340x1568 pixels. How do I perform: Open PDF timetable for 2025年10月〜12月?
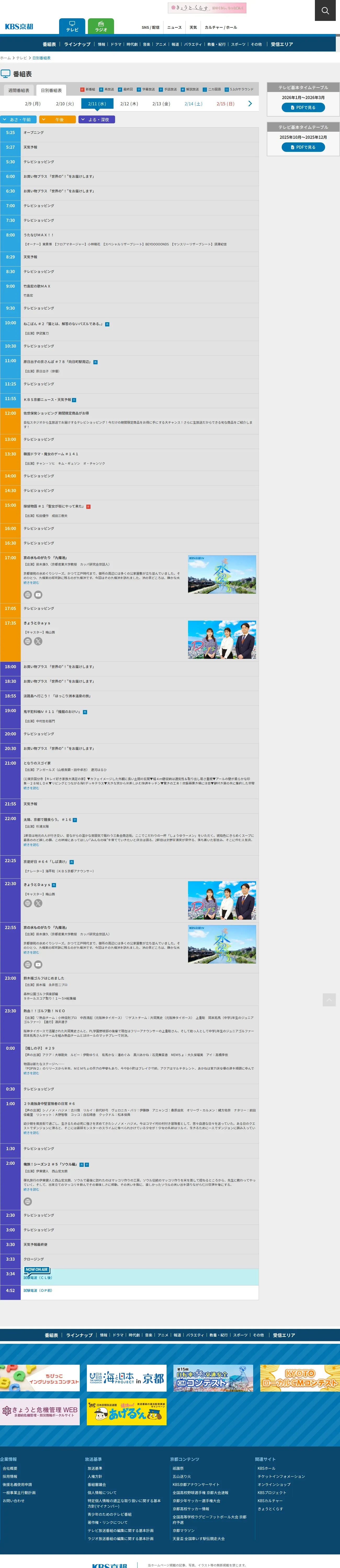(303, 147)
